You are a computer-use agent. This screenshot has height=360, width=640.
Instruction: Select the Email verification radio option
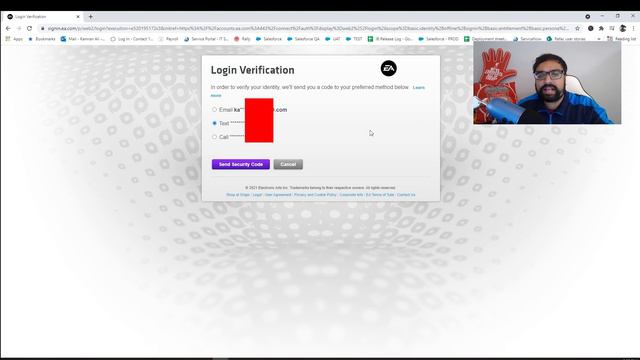214,110
